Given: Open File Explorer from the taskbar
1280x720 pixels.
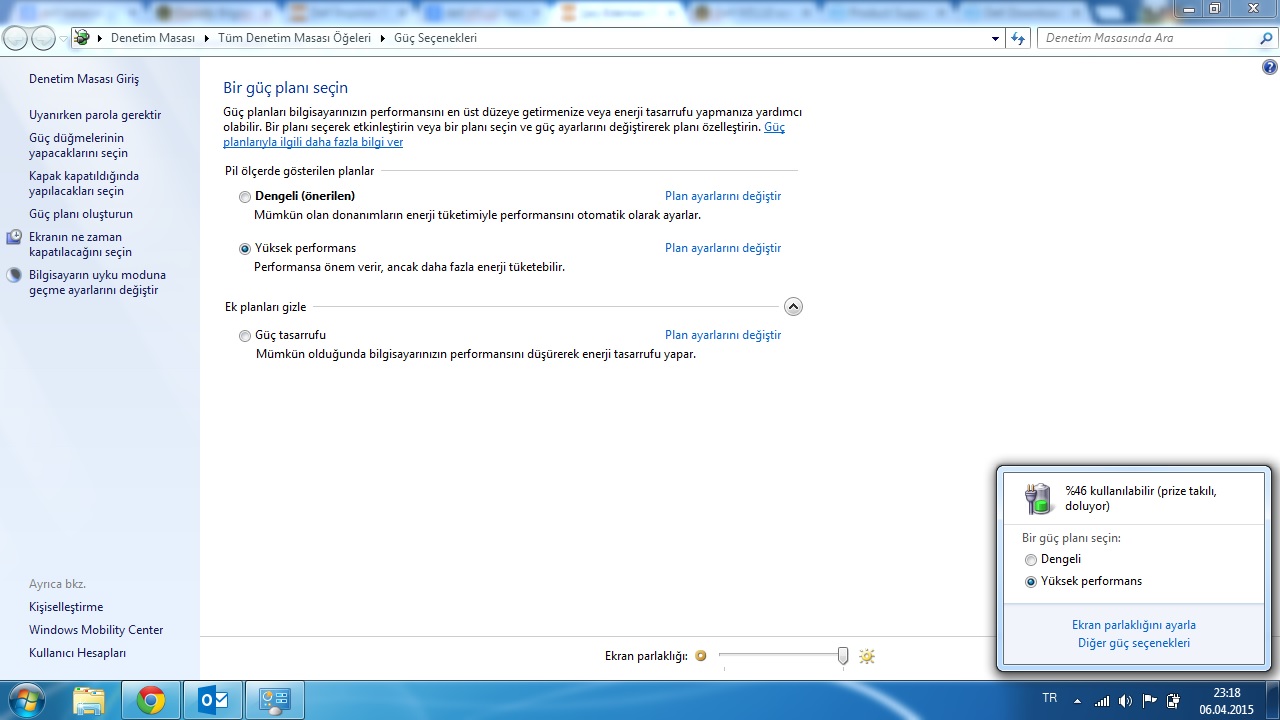Looking at the screenshot, I should point(89,700).
